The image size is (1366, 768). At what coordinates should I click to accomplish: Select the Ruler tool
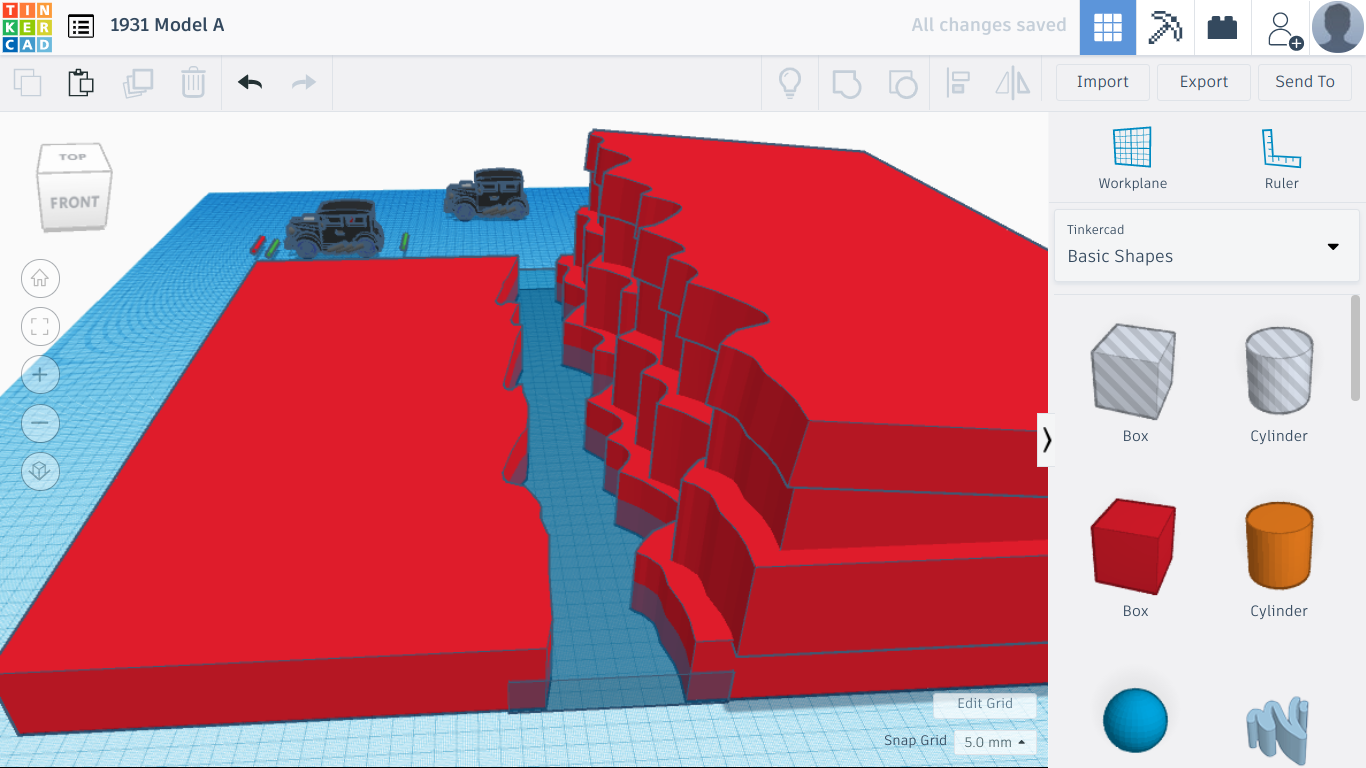click(x=1281, y=157)
